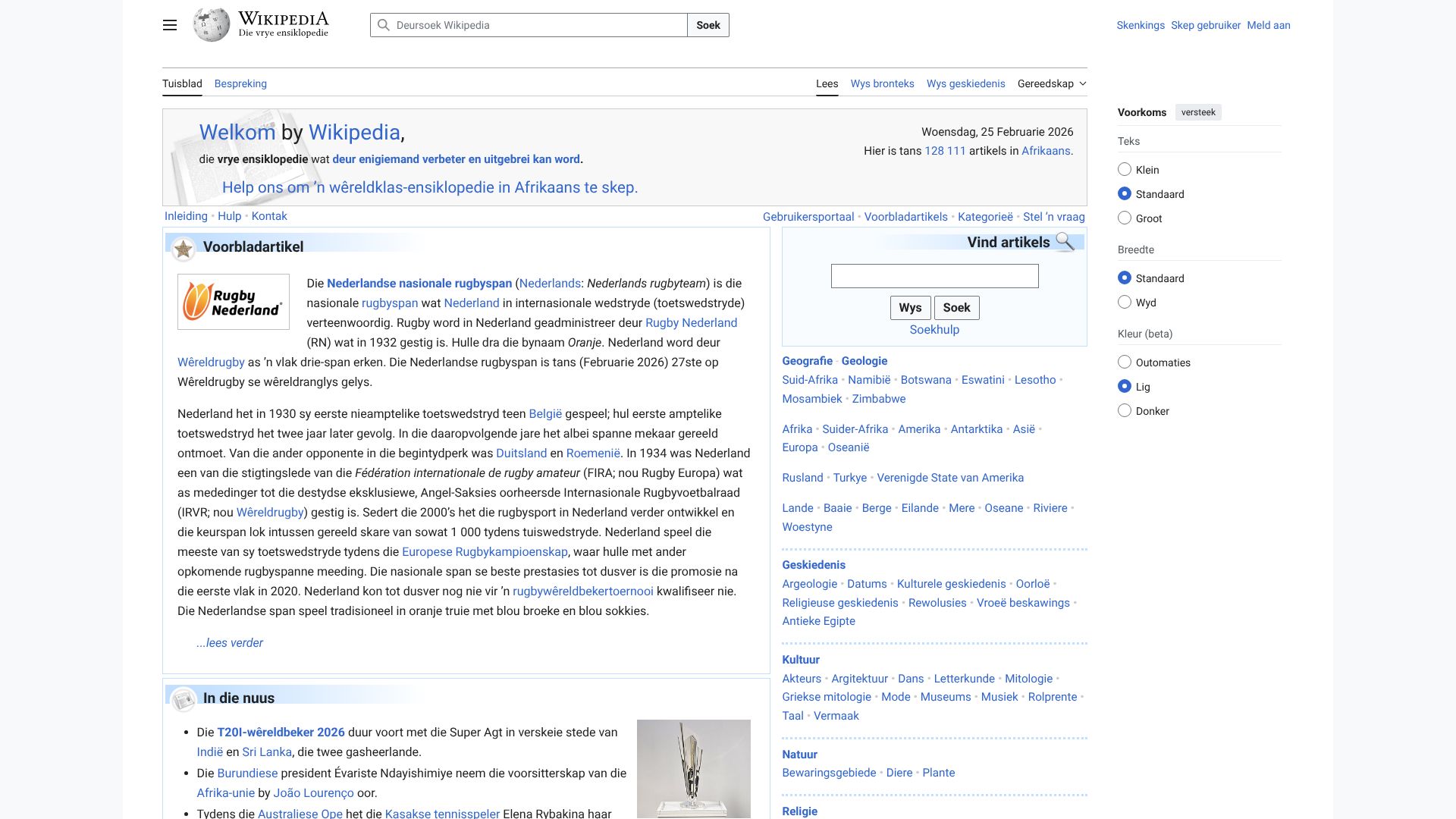Click the ...lees verder link
1456x819 pixels.
[230, 643]
